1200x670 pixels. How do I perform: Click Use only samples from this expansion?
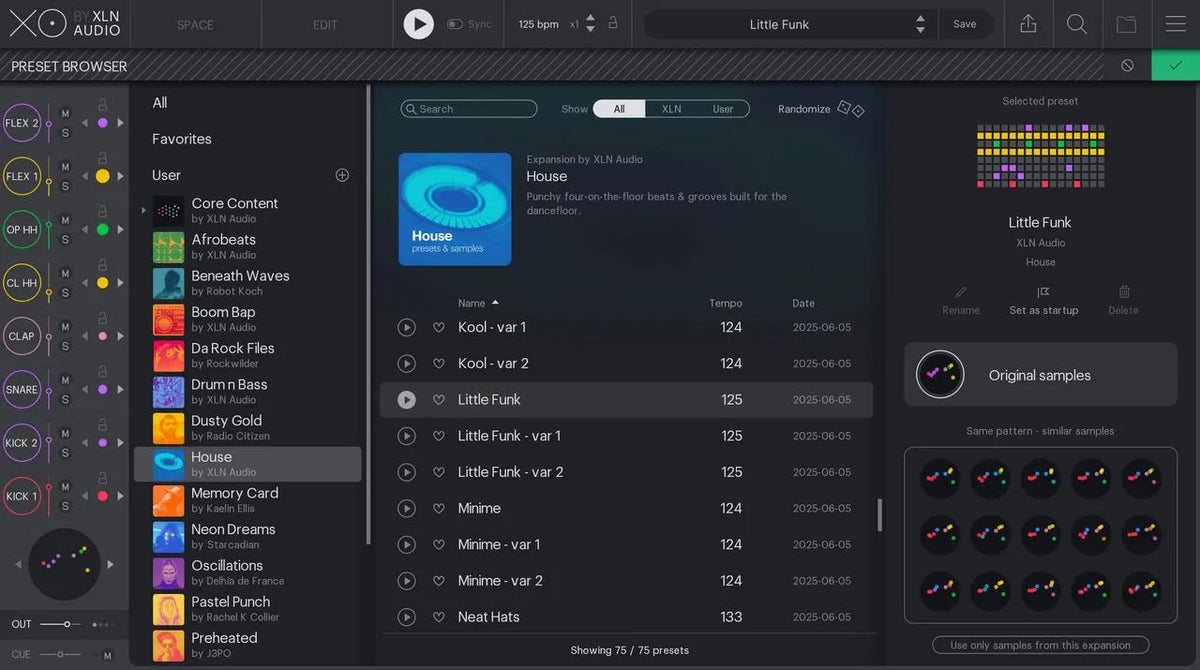click(x=1040, y=645)
